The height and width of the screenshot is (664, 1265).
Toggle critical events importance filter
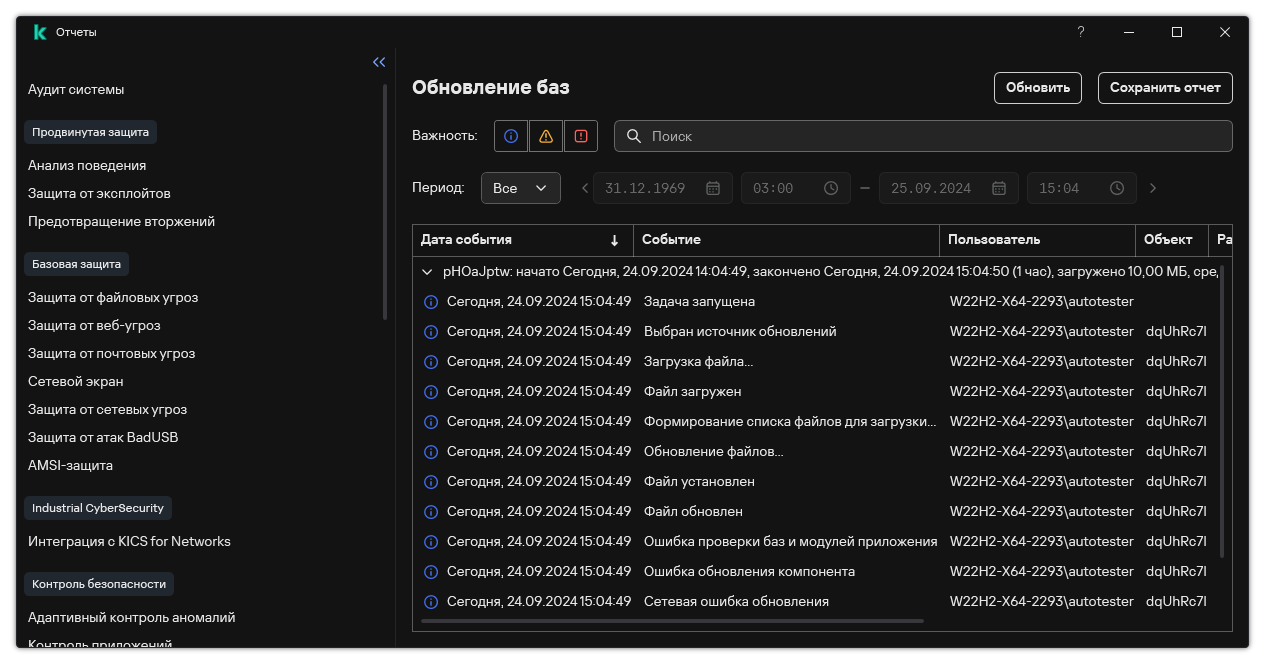point(581,136)
